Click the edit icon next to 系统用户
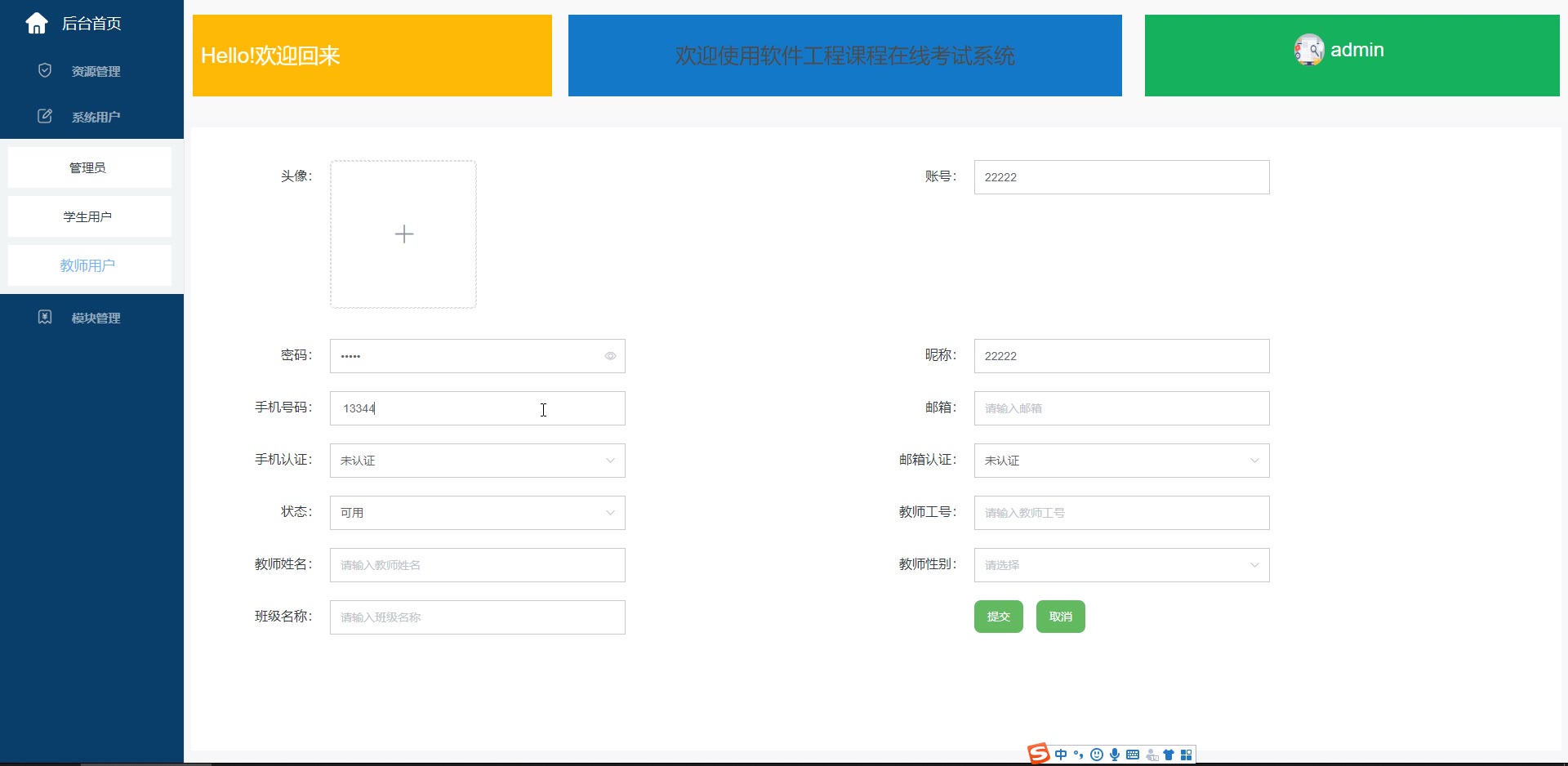This screenshot has width=1568, height=766. (45, 116)
